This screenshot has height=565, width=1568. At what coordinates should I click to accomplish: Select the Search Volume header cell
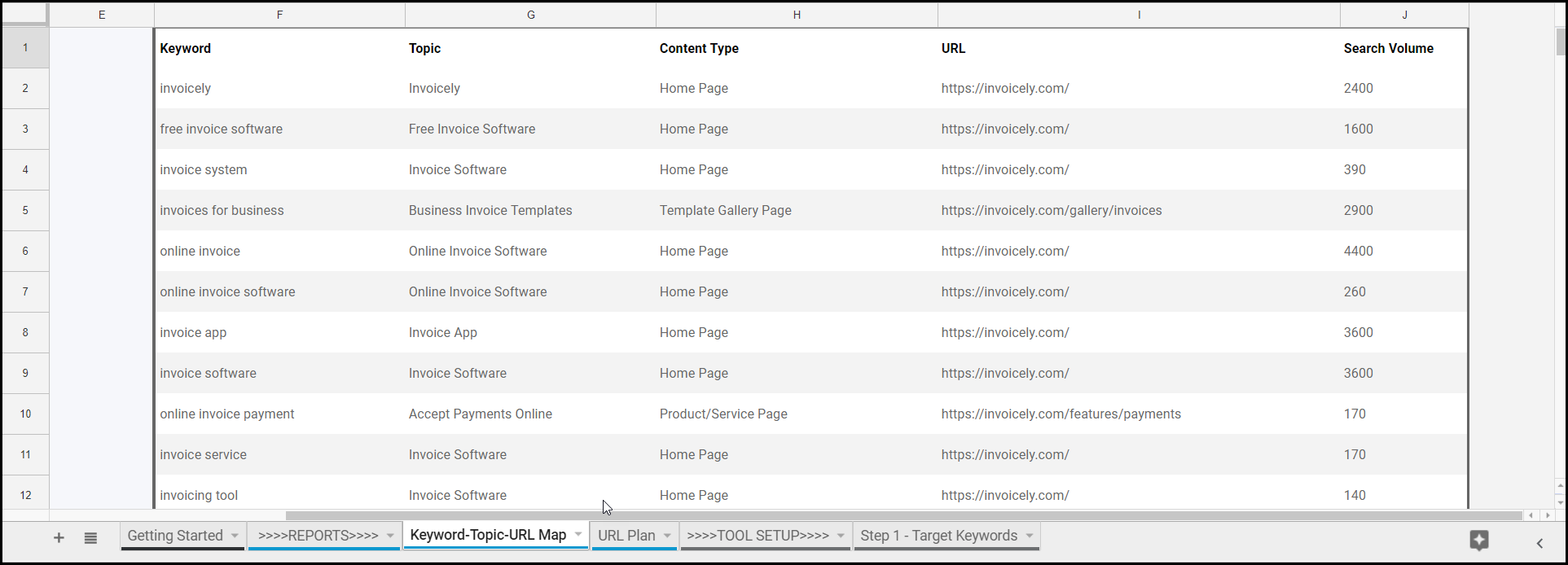pyautogui.click(x=1404, y=48)
